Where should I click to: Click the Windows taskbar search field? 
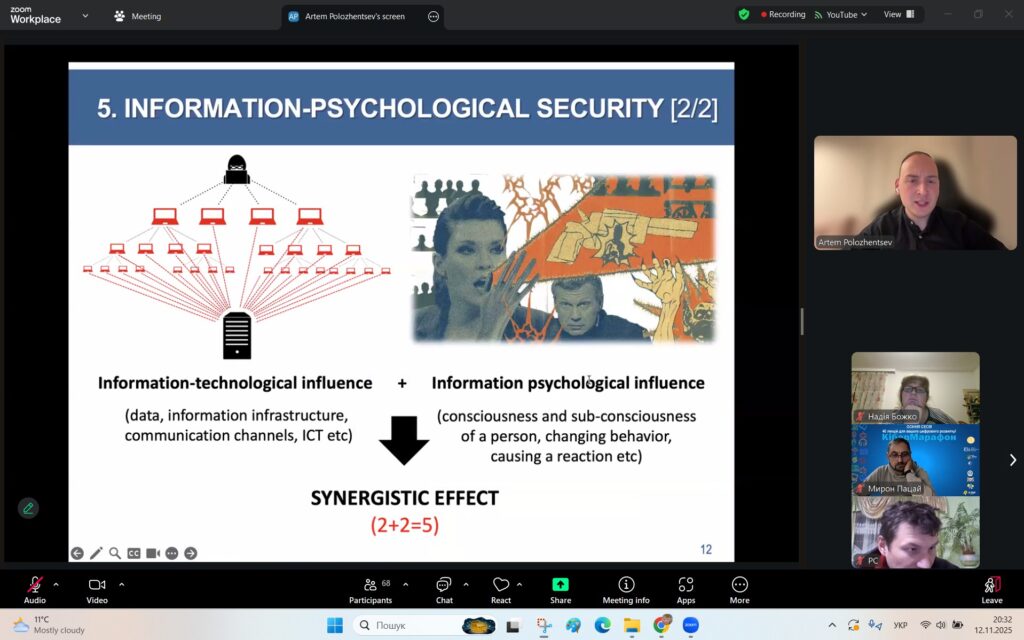click(x=410, y=625)
